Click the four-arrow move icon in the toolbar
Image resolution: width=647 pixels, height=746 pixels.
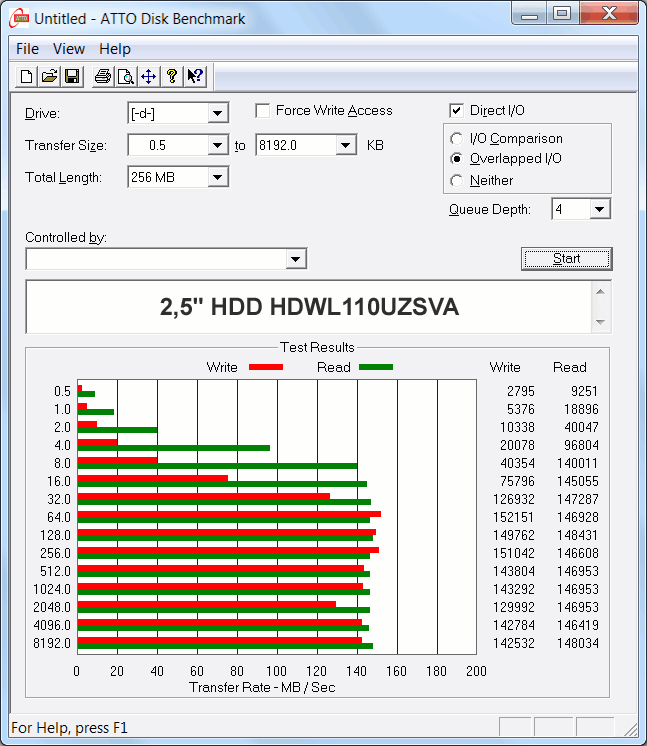[148, 76]
